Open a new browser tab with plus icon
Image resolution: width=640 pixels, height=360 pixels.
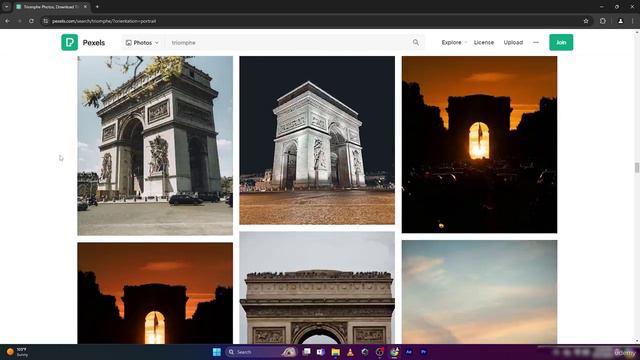[x=97, y=7]
